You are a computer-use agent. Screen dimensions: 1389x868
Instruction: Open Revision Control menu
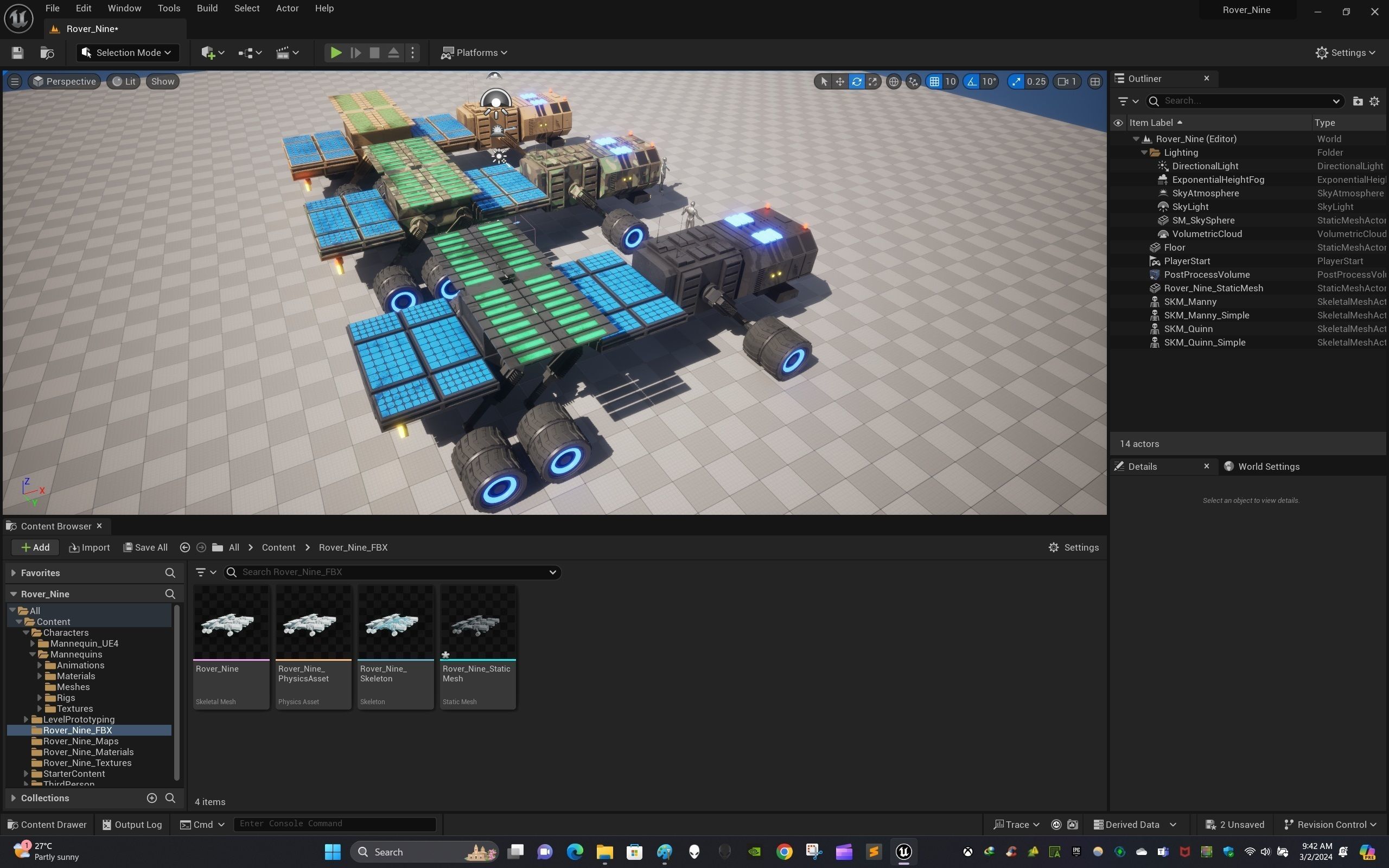pyautogui.click(x=1330, y=825)
